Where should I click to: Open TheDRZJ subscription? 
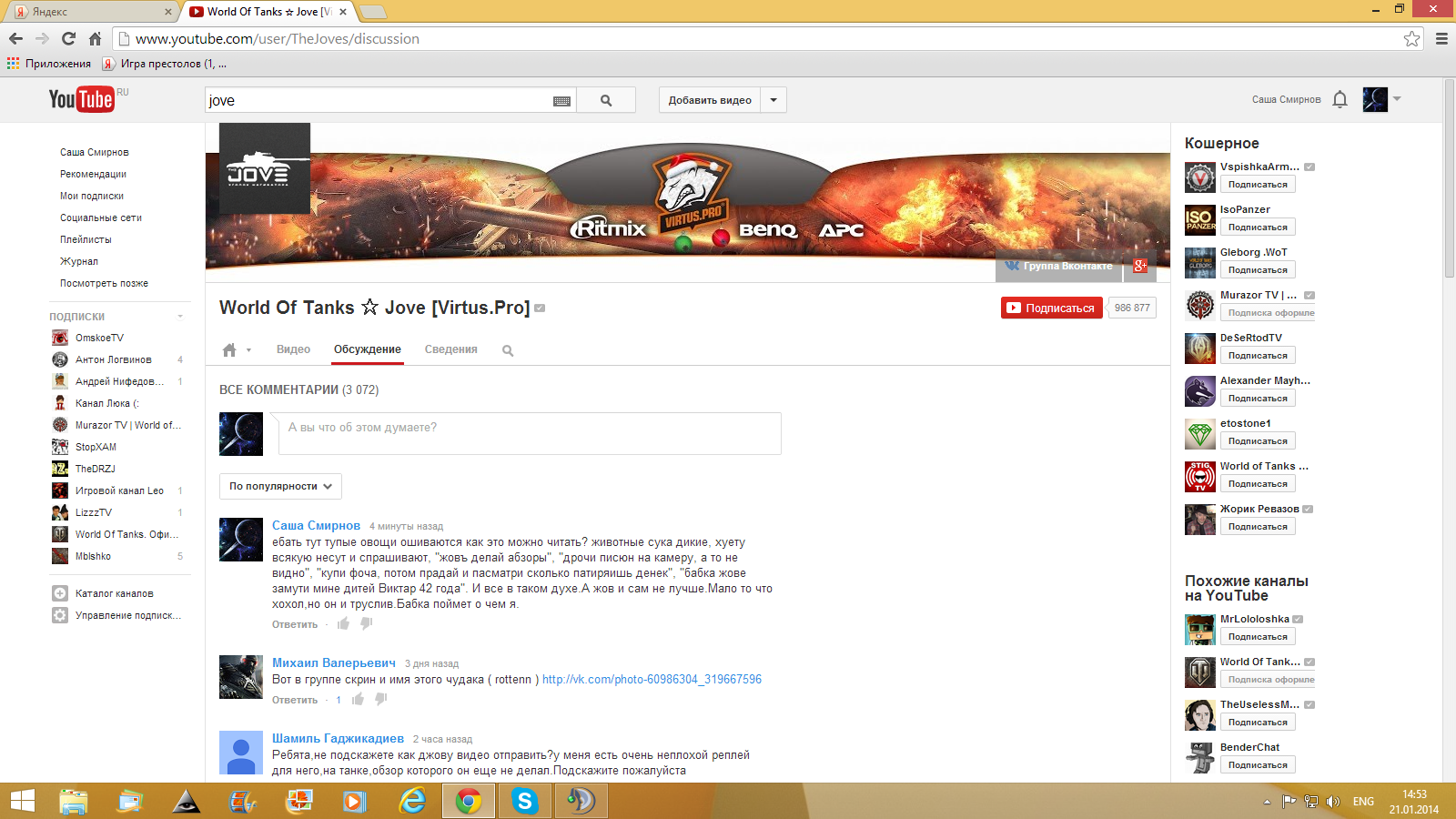pos(95,469)
